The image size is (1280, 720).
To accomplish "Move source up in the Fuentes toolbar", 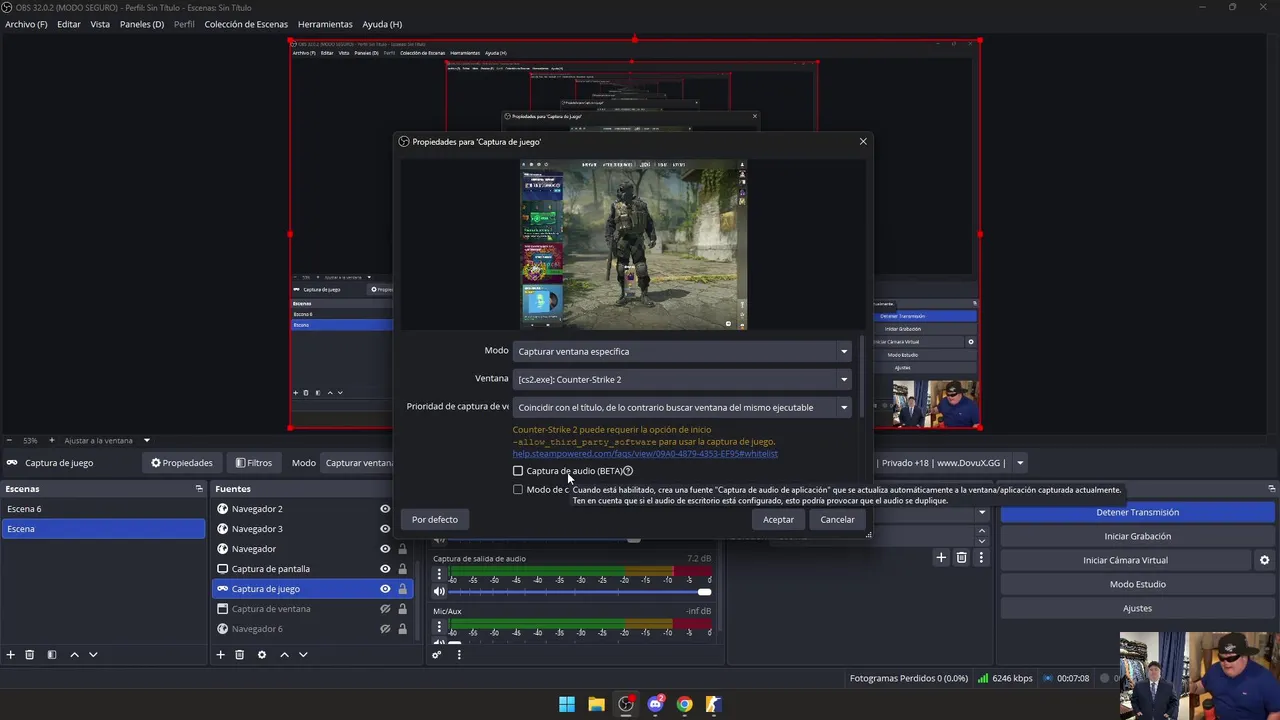I will click(284, 654).
